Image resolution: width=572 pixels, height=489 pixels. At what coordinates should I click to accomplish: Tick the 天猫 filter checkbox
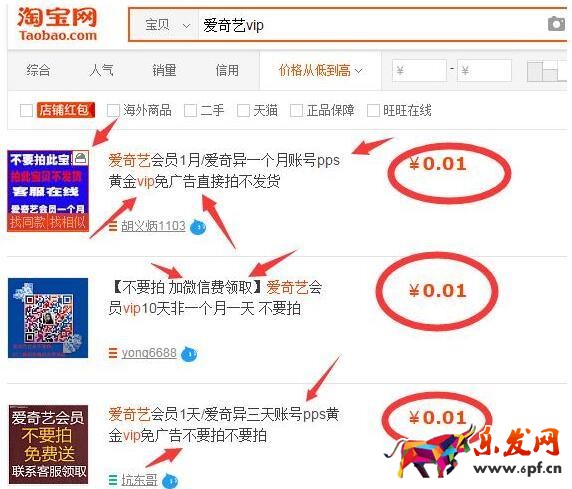coord(243,111)
